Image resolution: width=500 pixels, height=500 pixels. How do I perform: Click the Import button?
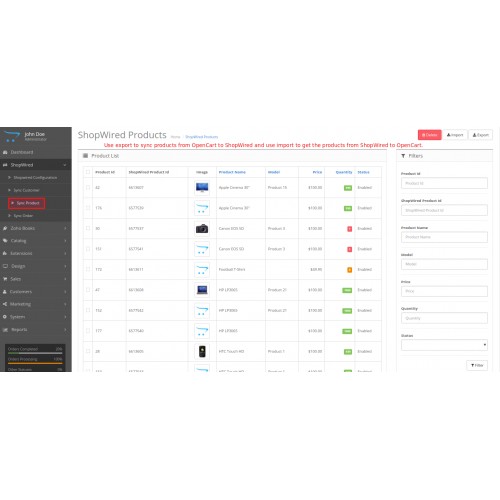455,135
